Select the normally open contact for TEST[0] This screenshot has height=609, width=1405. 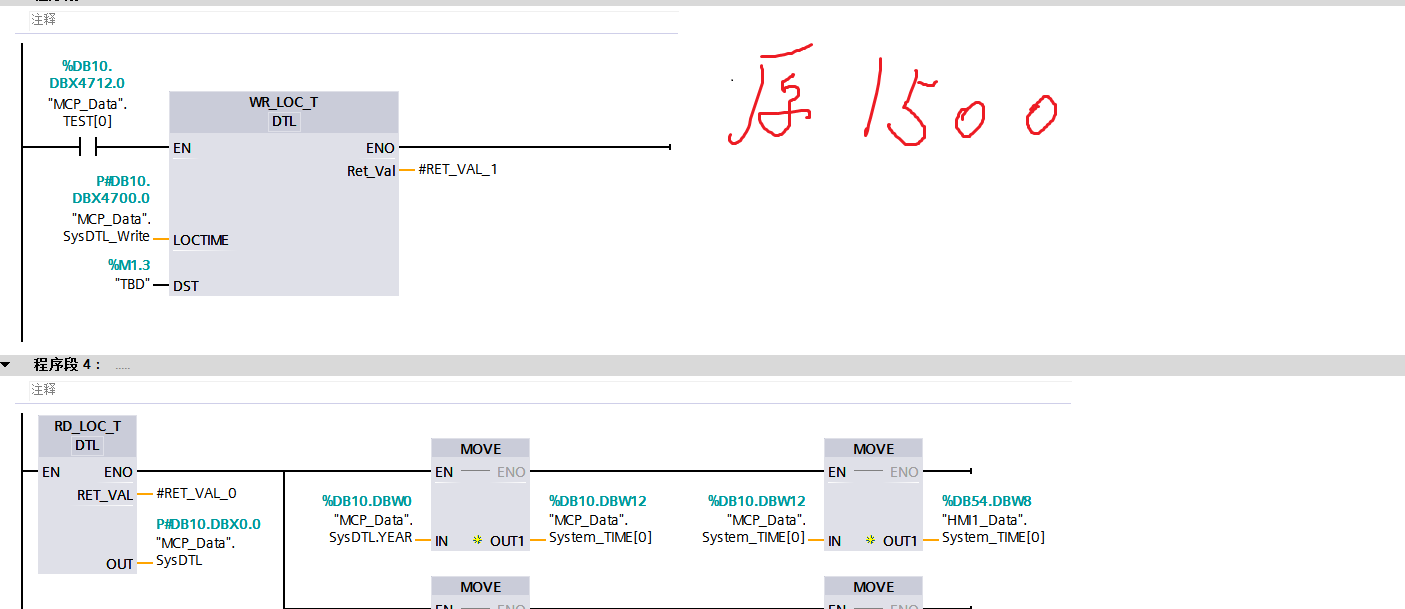coord(88,148)
